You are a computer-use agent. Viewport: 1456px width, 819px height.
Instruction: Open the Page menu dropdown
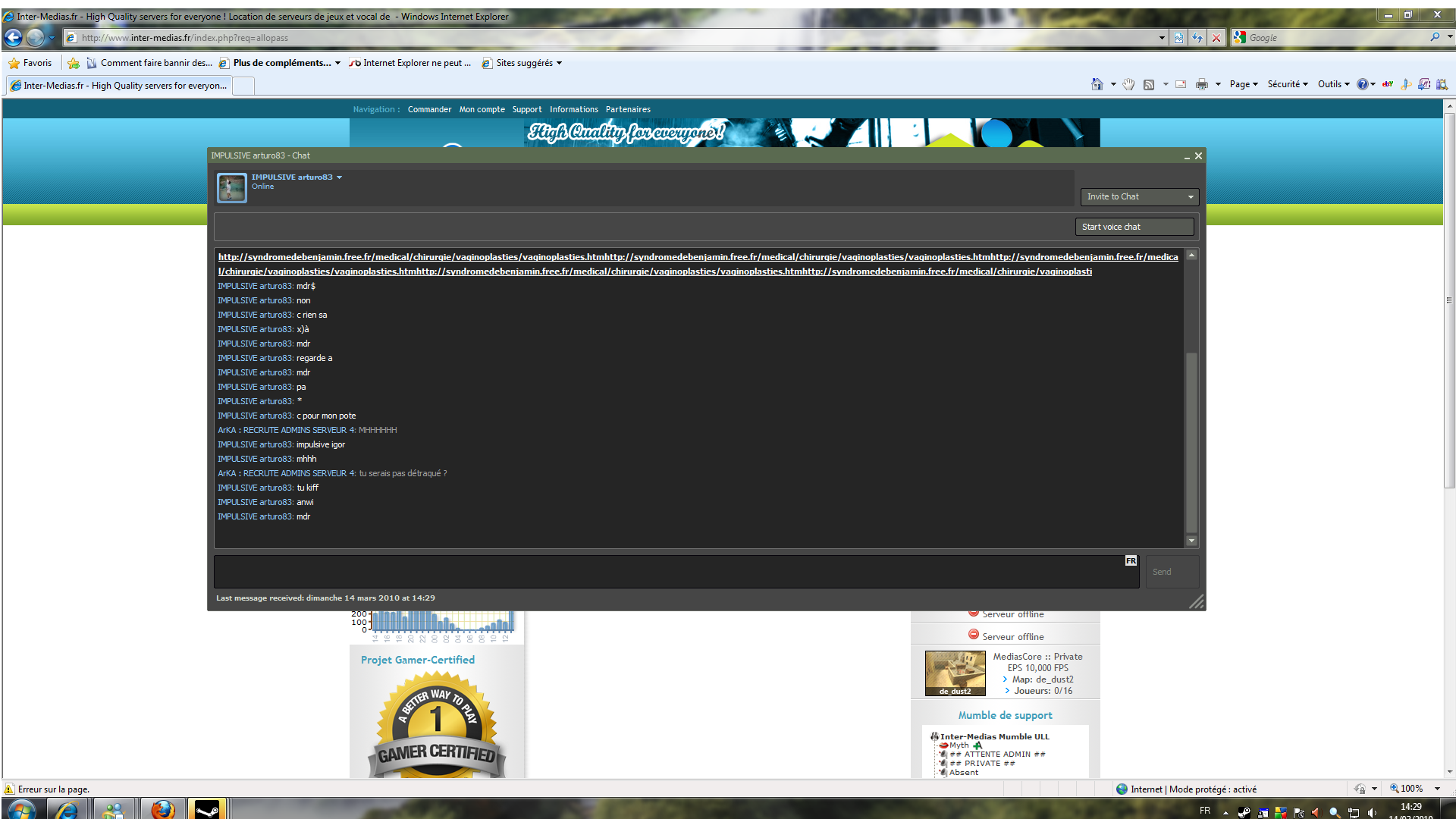(x=1244, y=84)
